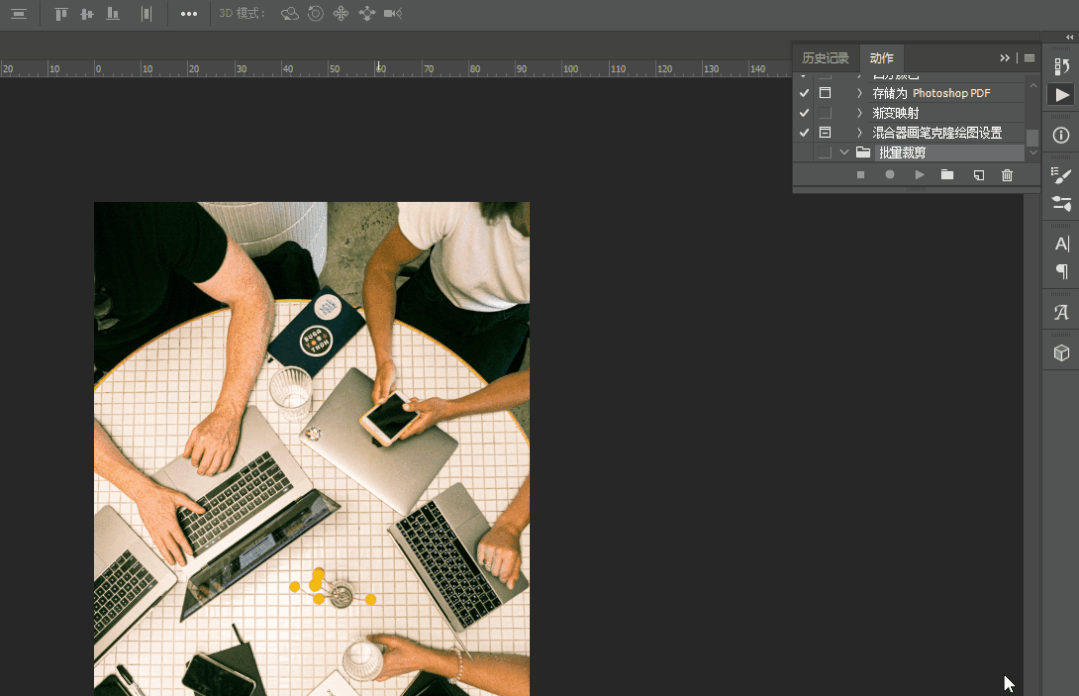Collapse the 批量裁剪 action set
Screen dimensions: 1079x696
845,153
